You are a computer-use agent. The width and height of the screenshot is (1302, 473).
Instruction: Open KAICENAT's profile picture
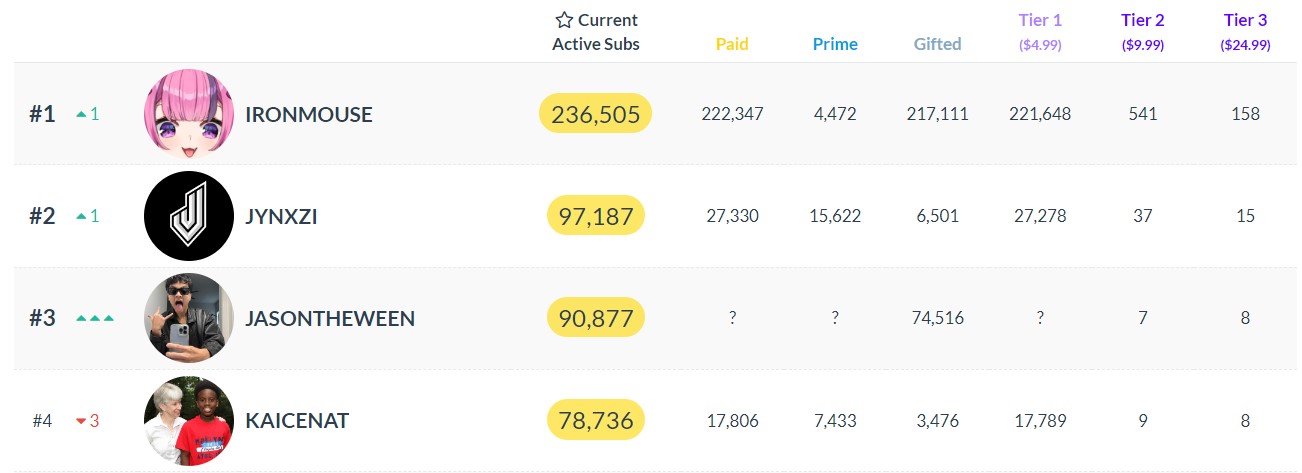point(189,420)
